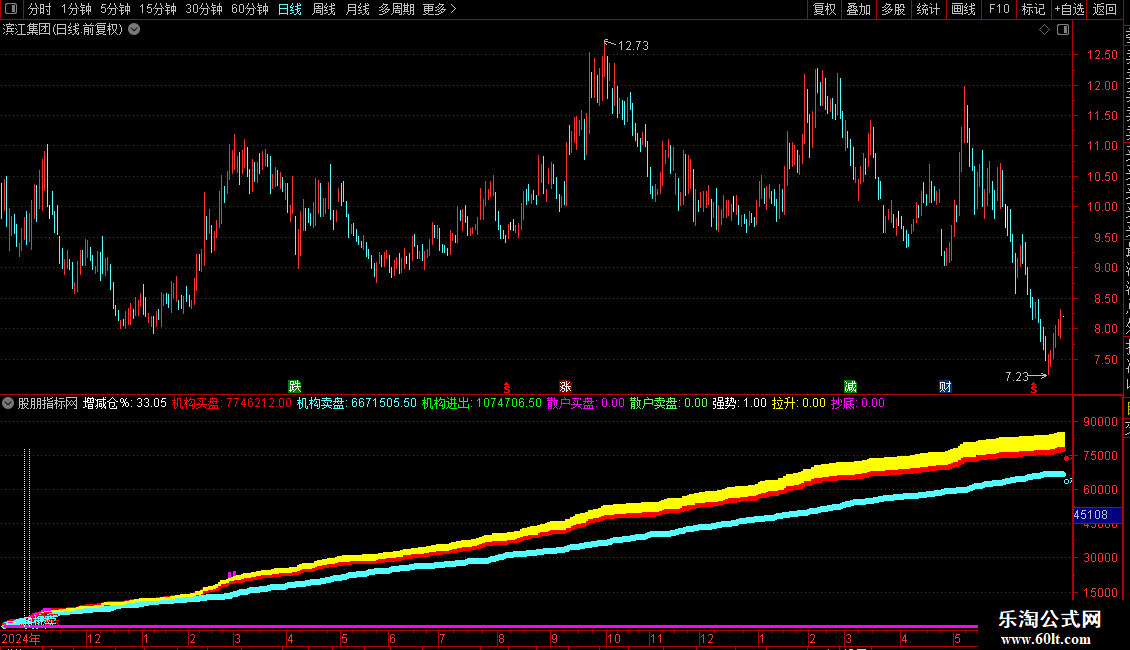The width and height of the screenshot is (1130, 650).
Task: Click the 股朋指标网 indicator name
Action: [48, 404]
